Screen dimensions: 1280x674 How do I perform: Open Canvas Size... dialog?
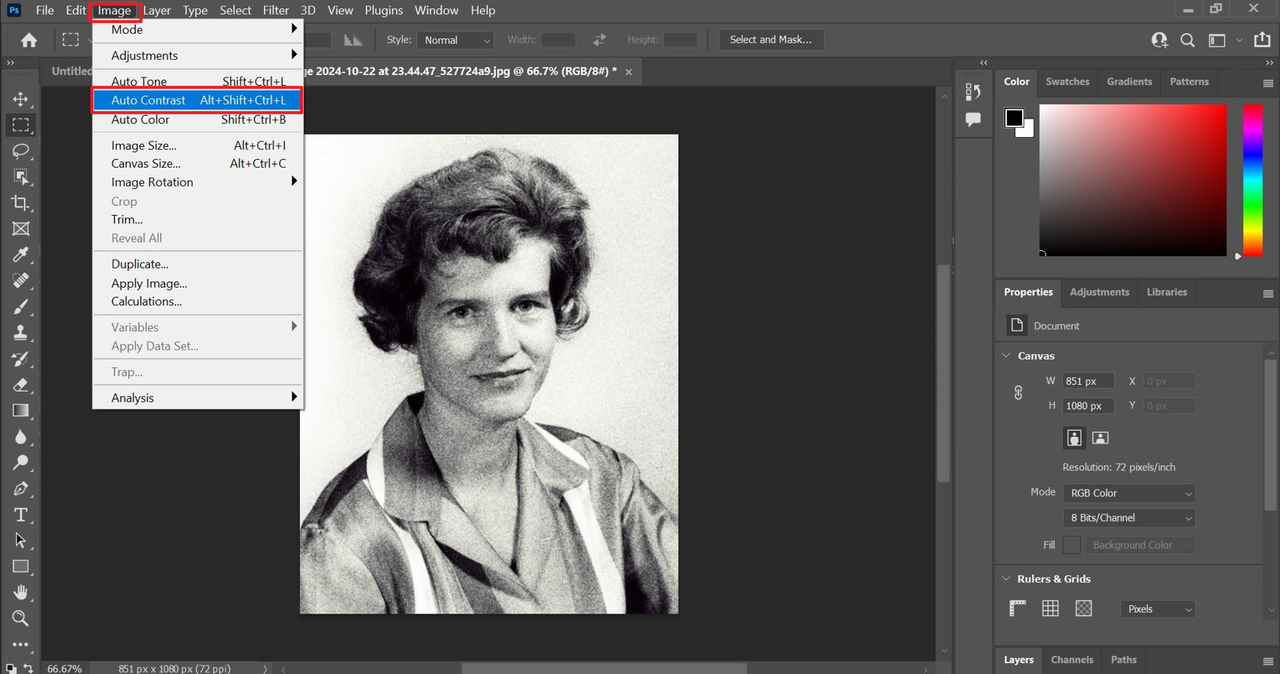coord(198,163)
